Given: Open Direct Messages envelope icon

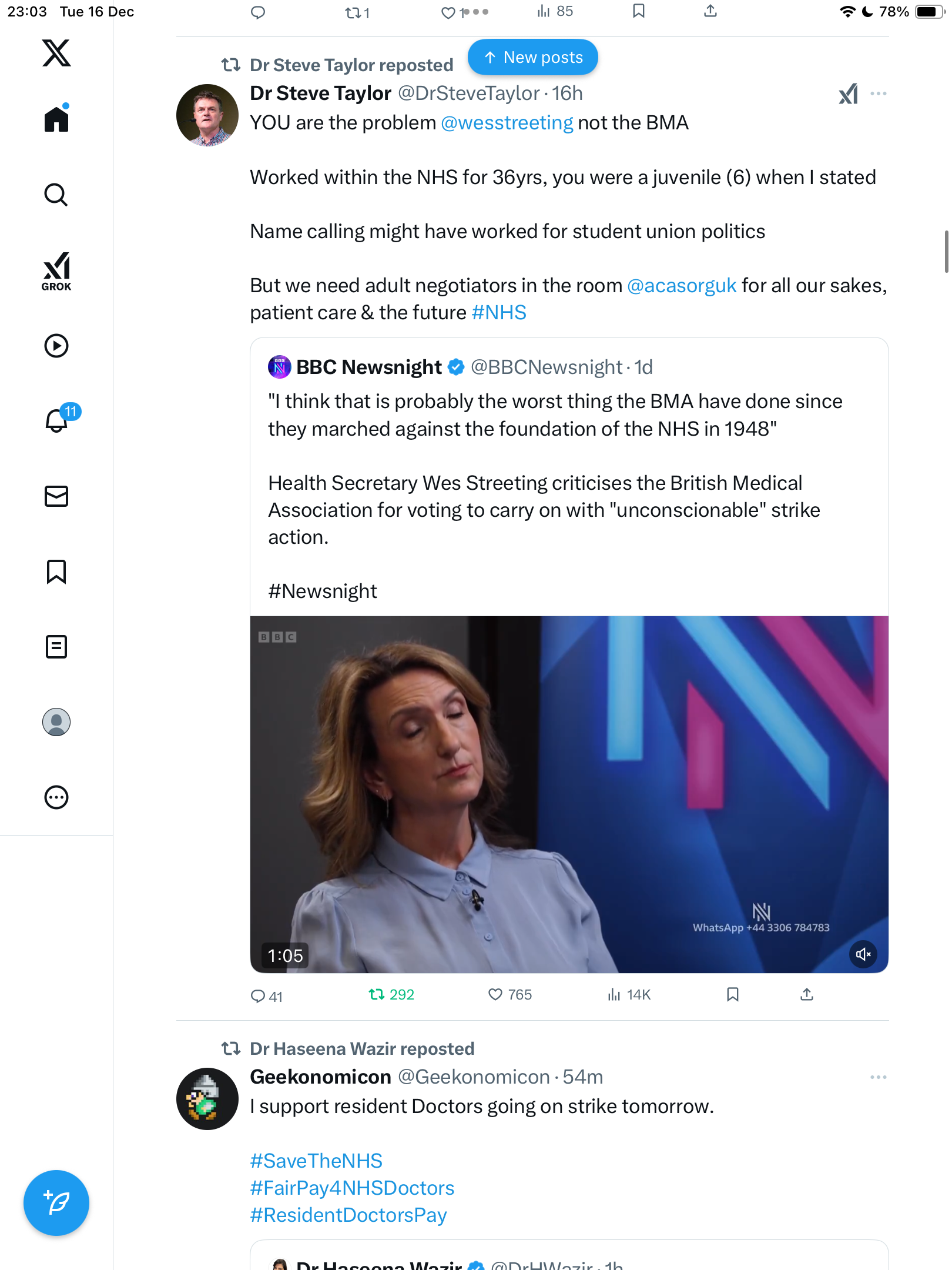Looking at the screenshot, I should click(56, 496).
